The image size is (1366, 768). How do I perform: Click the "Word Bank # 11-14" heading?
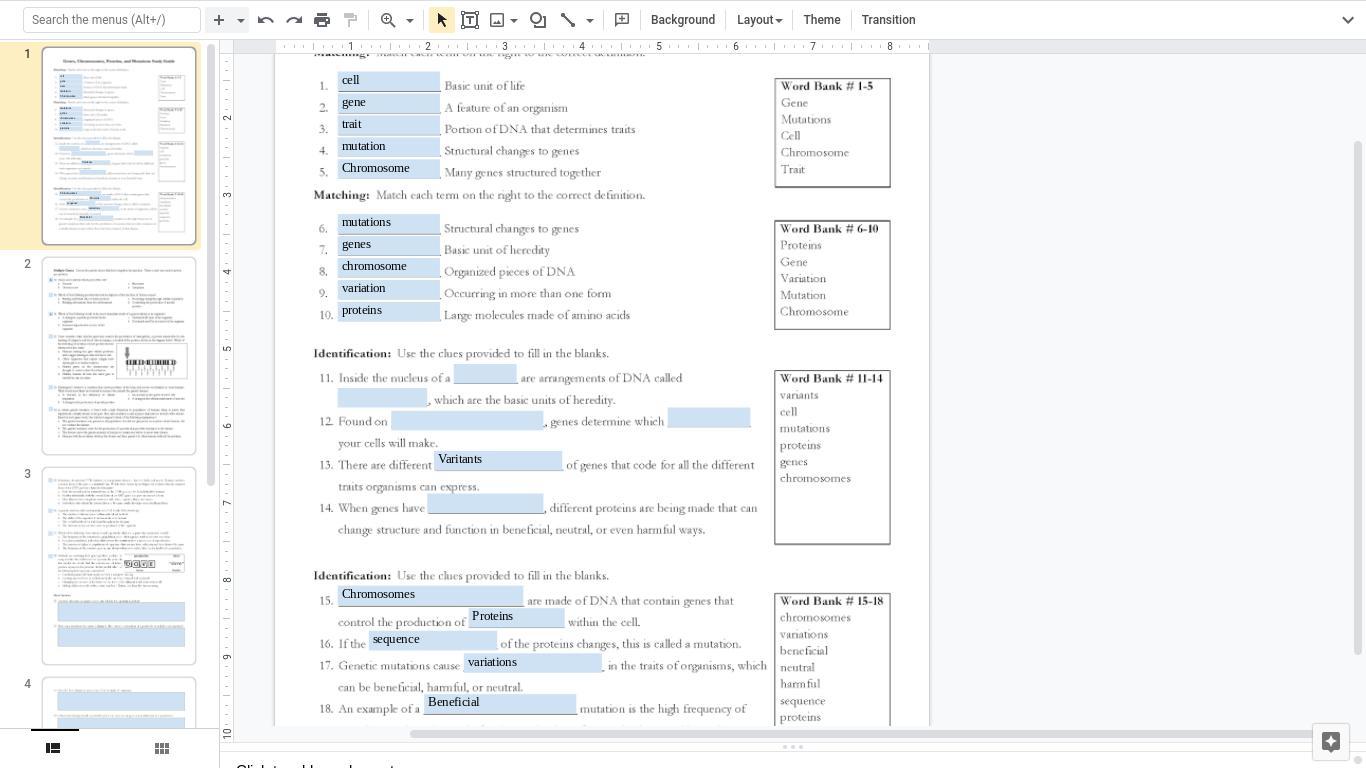(x=832, y=379)
